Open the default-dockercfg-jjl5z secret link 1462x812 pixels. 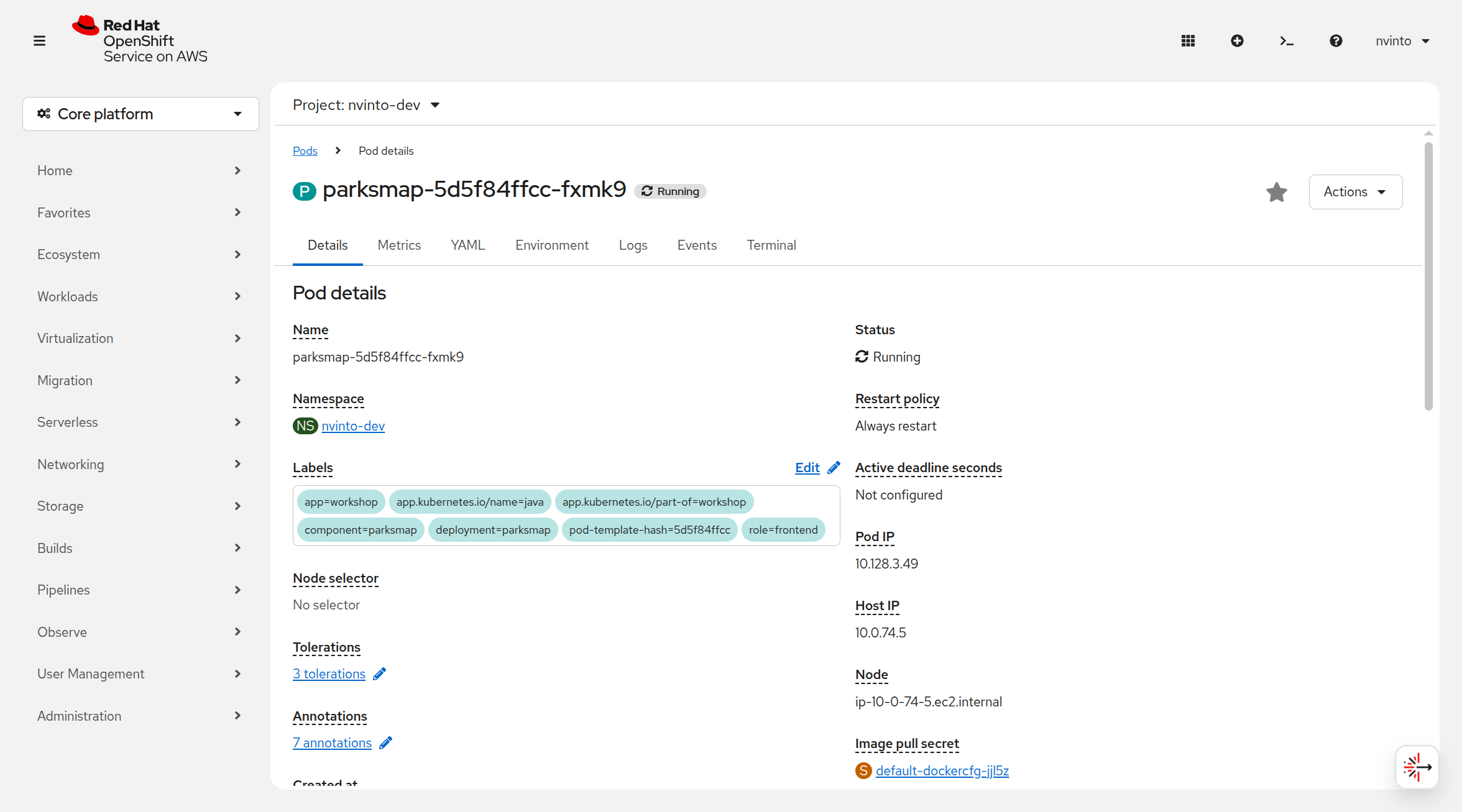(x=942, y=771)
